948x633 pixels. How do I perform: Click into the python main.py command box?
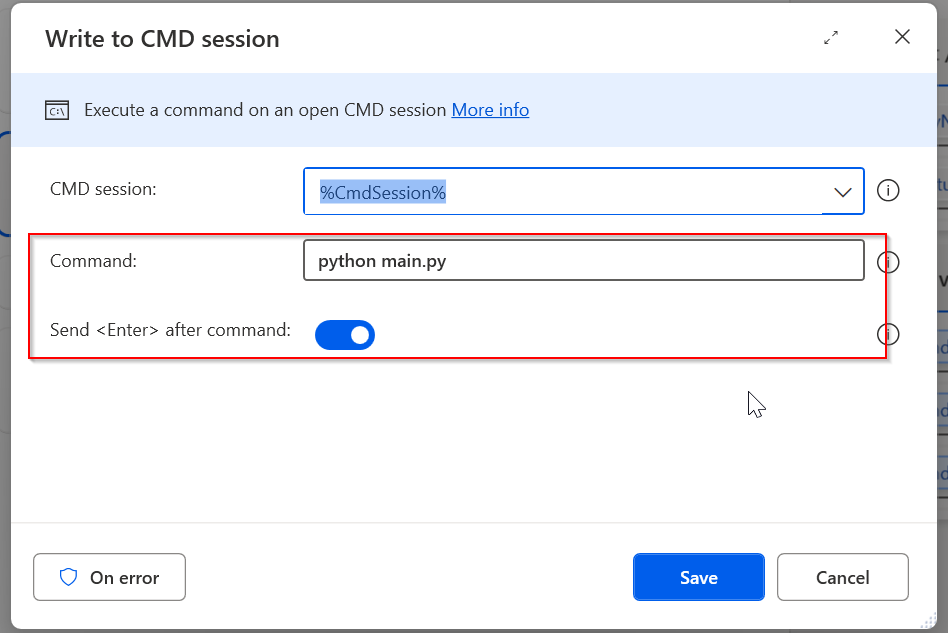tap(583, 261)
